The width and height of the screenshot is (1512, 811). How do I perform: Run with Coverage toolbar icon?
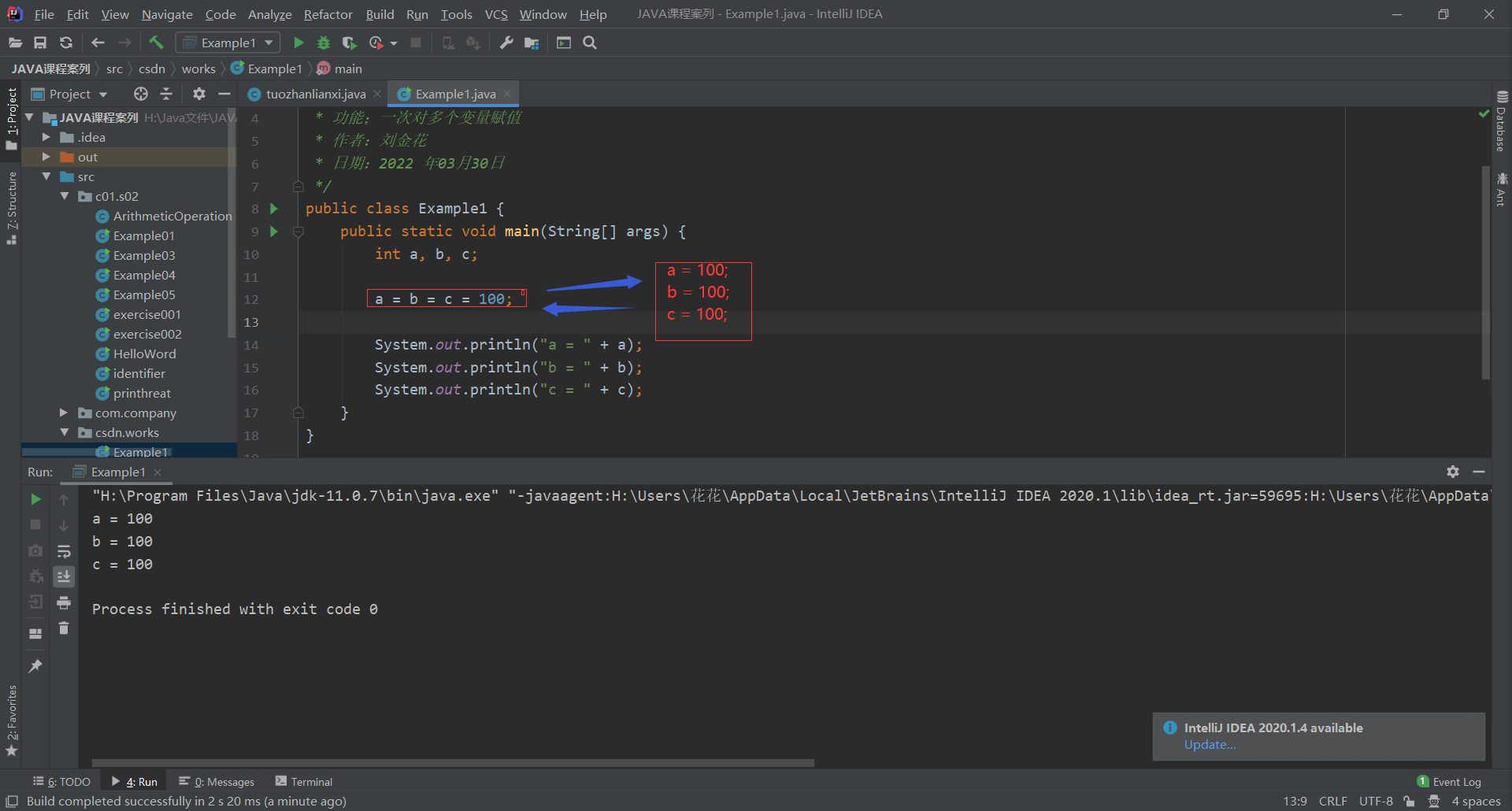[350, 43]
